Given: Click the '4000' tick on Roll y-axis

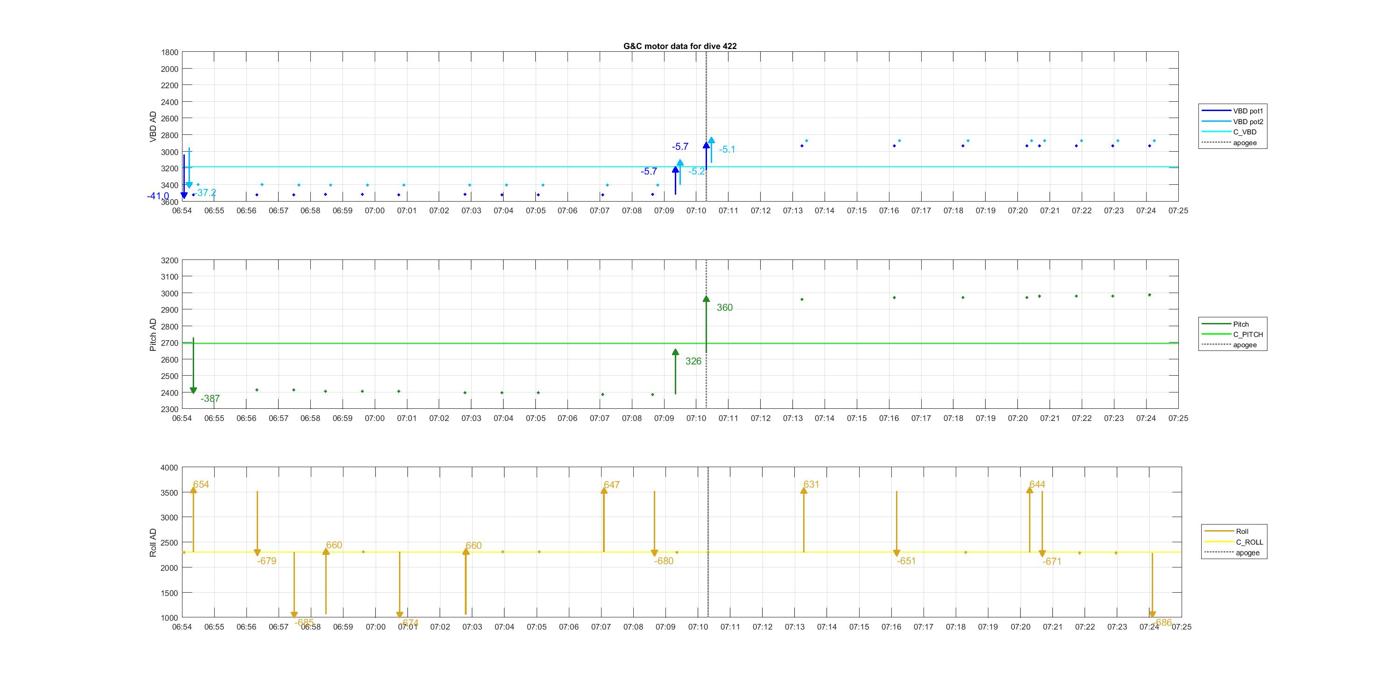Looking at the screenshot, I should click(x=170, y=467).
